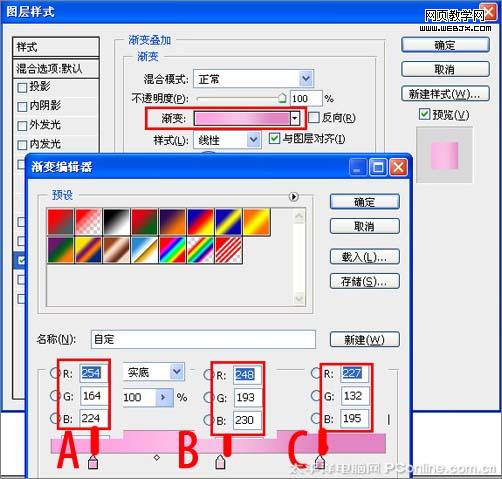Image resolution: width=502 pixels, height=479 pixels.
Task: Open the 实底 gradient type dropdown
Action: pyautogui.click(x=177, y=372)
